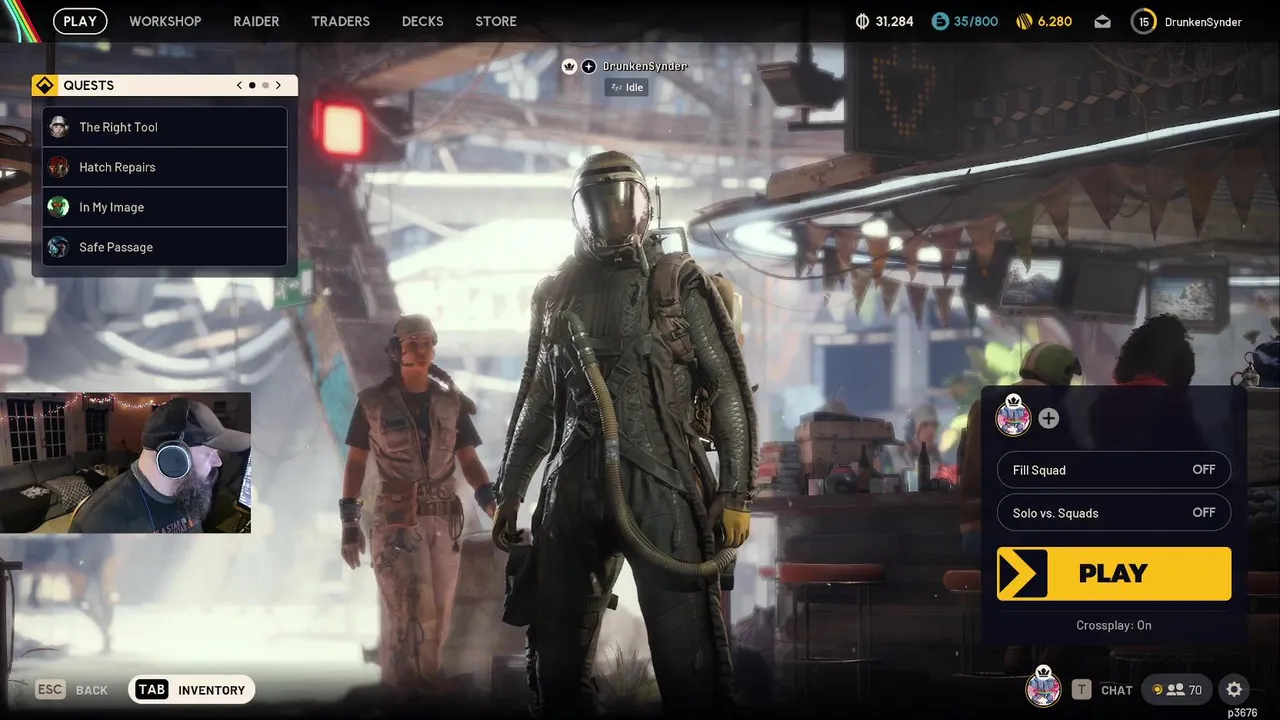Open the Chat panel

(x=1116, y=690)
